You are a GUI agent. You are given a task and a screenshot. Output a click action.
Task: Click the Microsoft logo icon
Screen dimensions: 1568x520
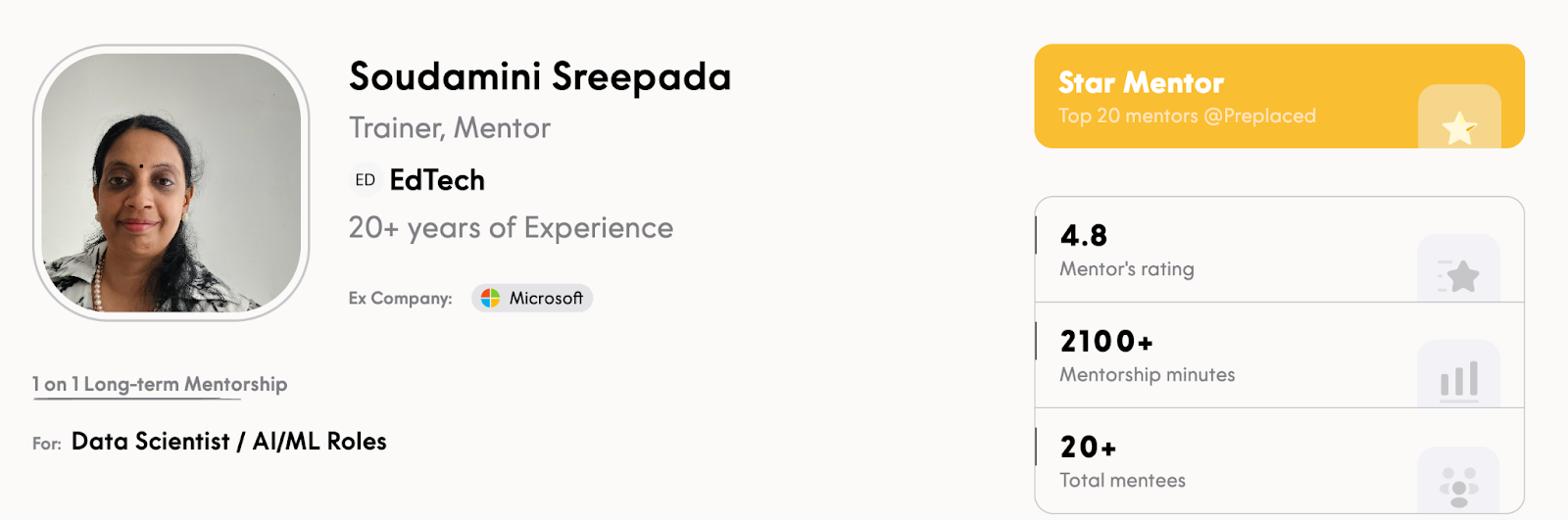click(x=491, y=298)
